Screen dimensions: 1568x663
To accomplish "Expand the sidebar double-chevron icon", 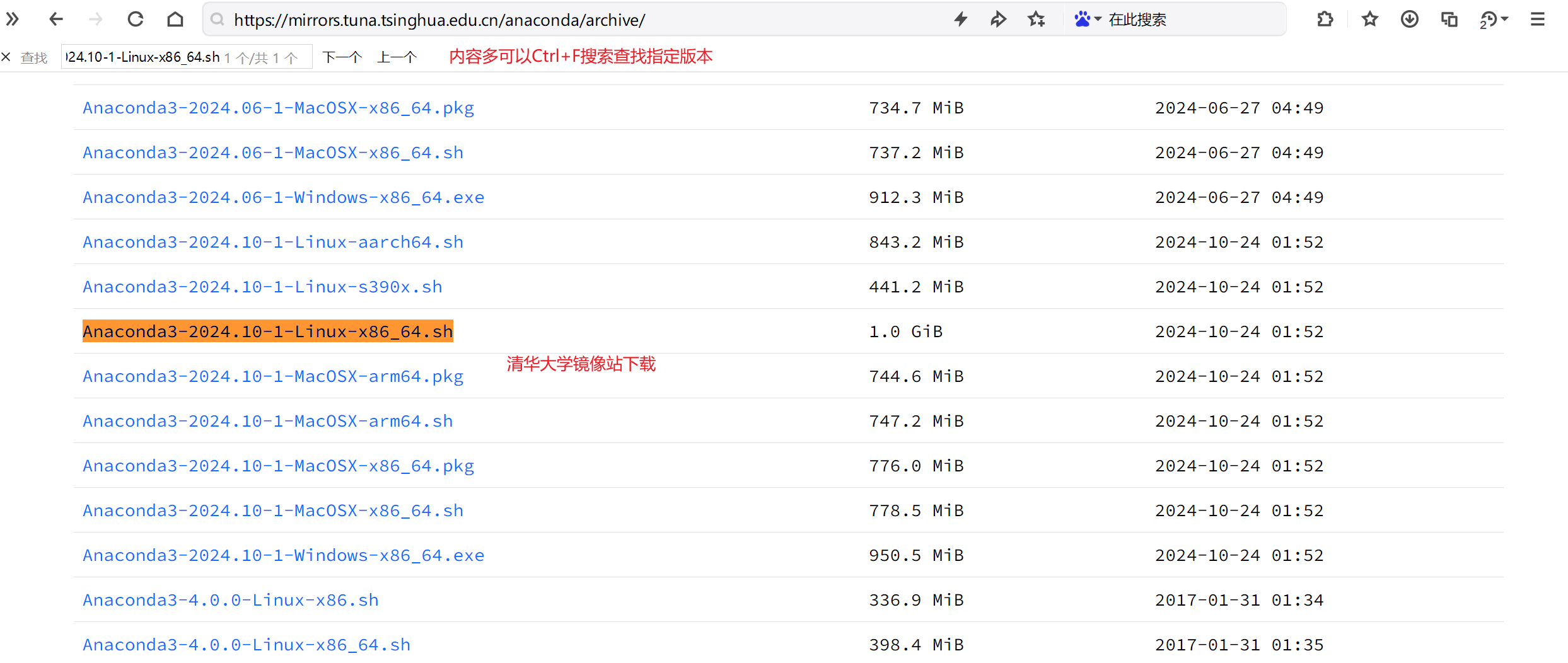I will pos(12,20).
